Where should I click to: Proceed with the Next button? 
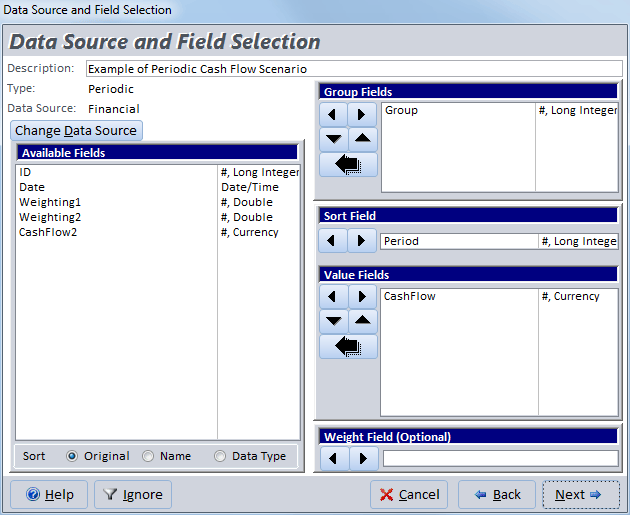tap(581, 495)
